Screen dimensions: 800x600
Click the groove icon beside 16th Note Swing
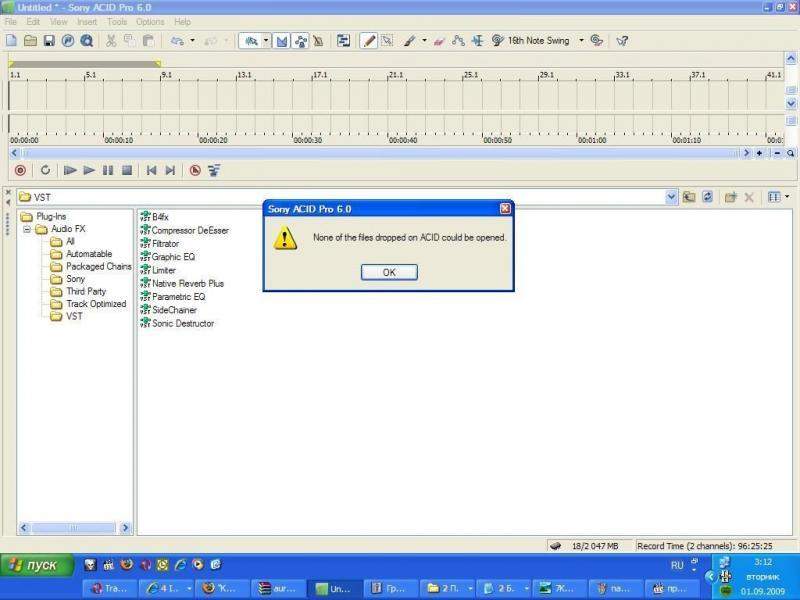point(497,41)
